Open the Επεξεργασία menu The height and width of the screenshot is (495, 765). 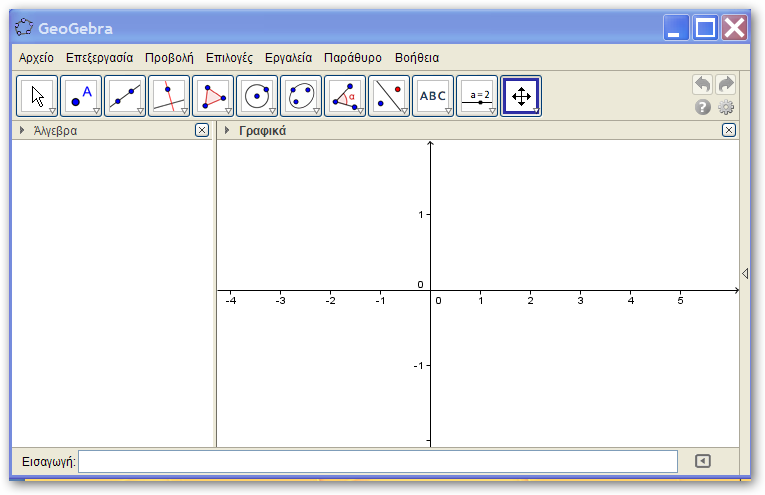click(x=100, y=58)
